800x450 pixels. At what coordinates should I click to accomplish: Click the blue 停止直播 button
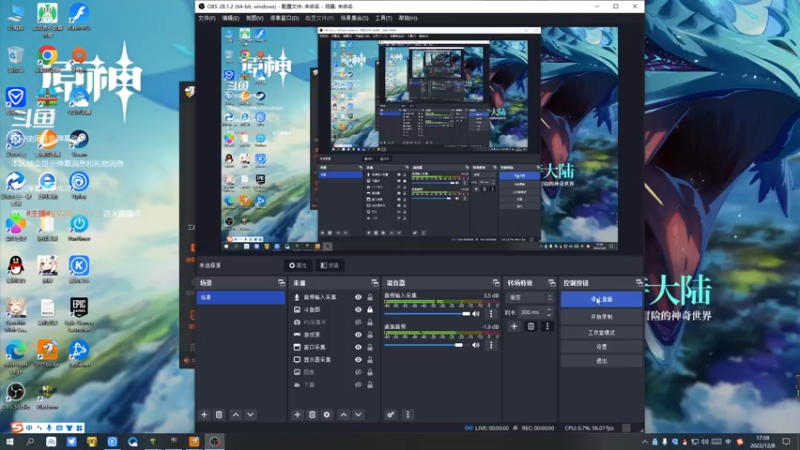pos(602,299)
